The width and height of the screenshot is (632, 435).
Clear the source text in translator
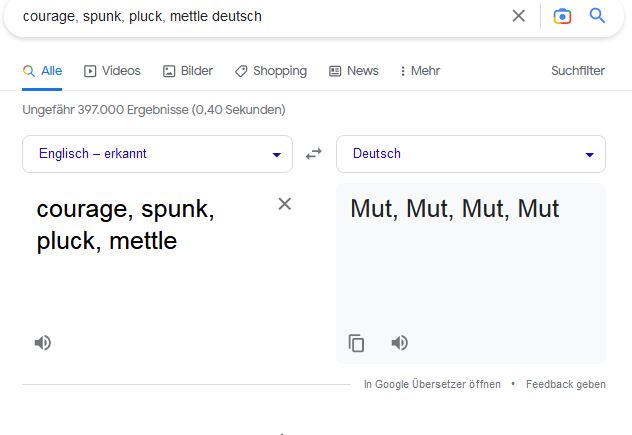284,204
